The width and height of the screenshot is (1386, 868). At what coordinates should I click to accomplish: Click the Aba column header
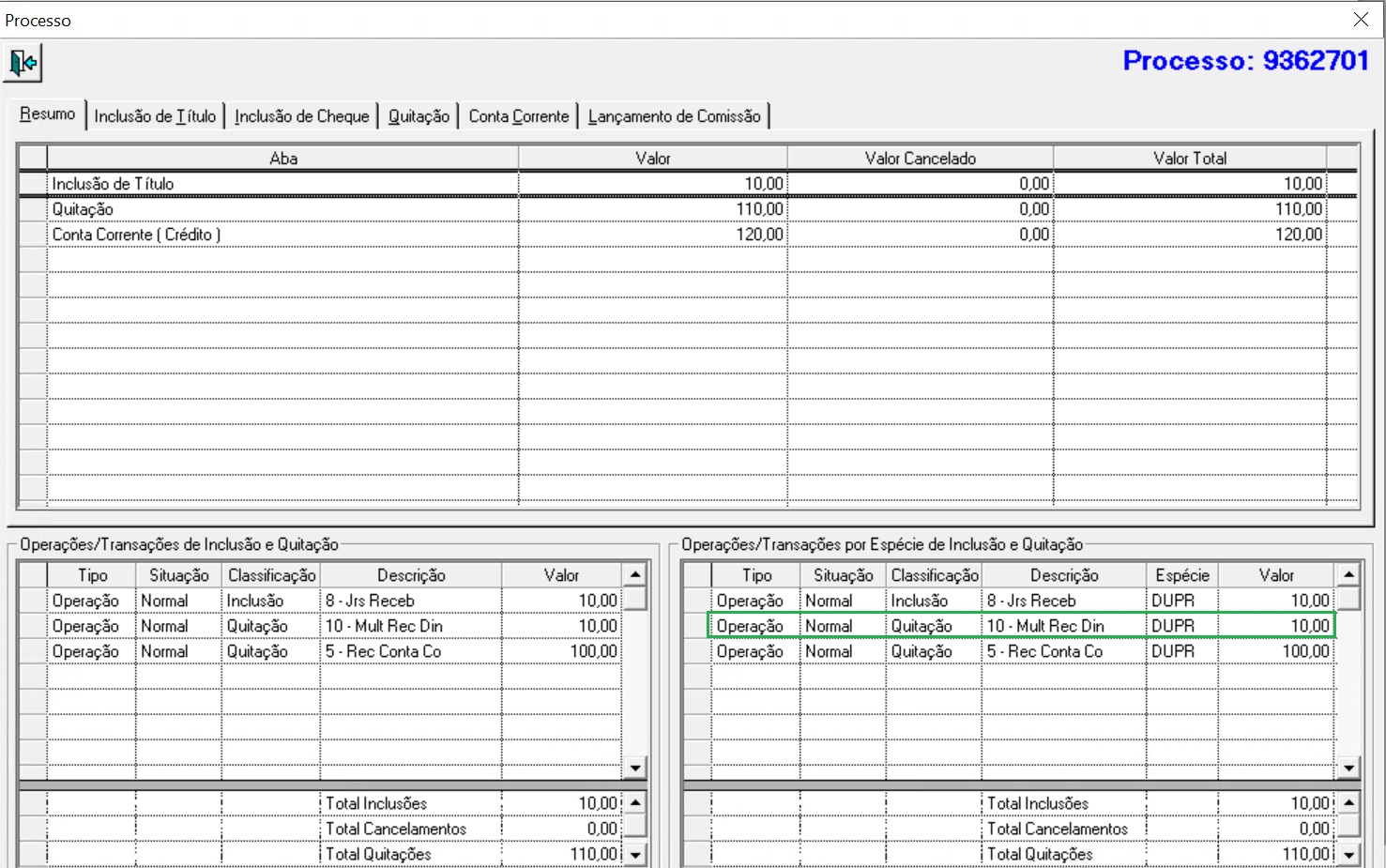283,158
